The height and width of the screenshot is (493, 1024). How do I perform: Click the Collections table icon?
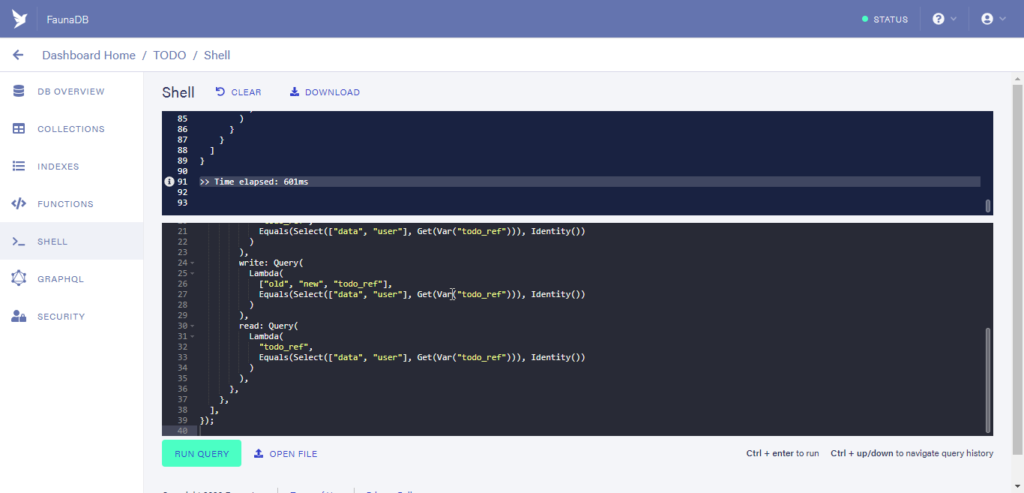19,129
